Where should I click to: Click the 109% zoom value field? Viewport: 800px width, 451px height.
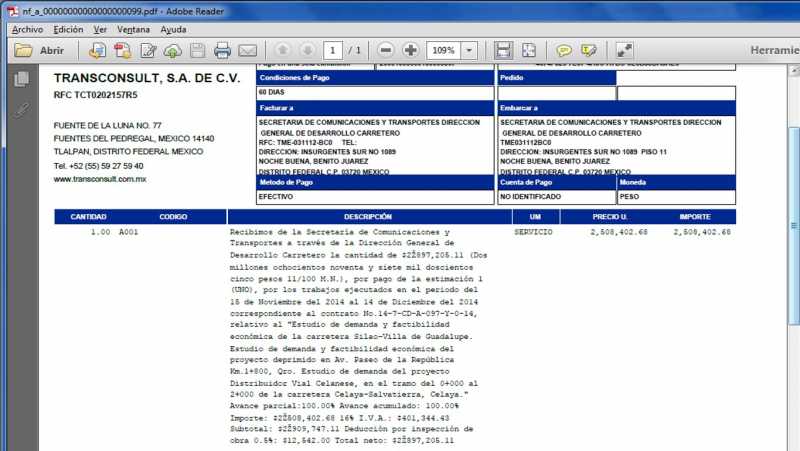[443, 50]
